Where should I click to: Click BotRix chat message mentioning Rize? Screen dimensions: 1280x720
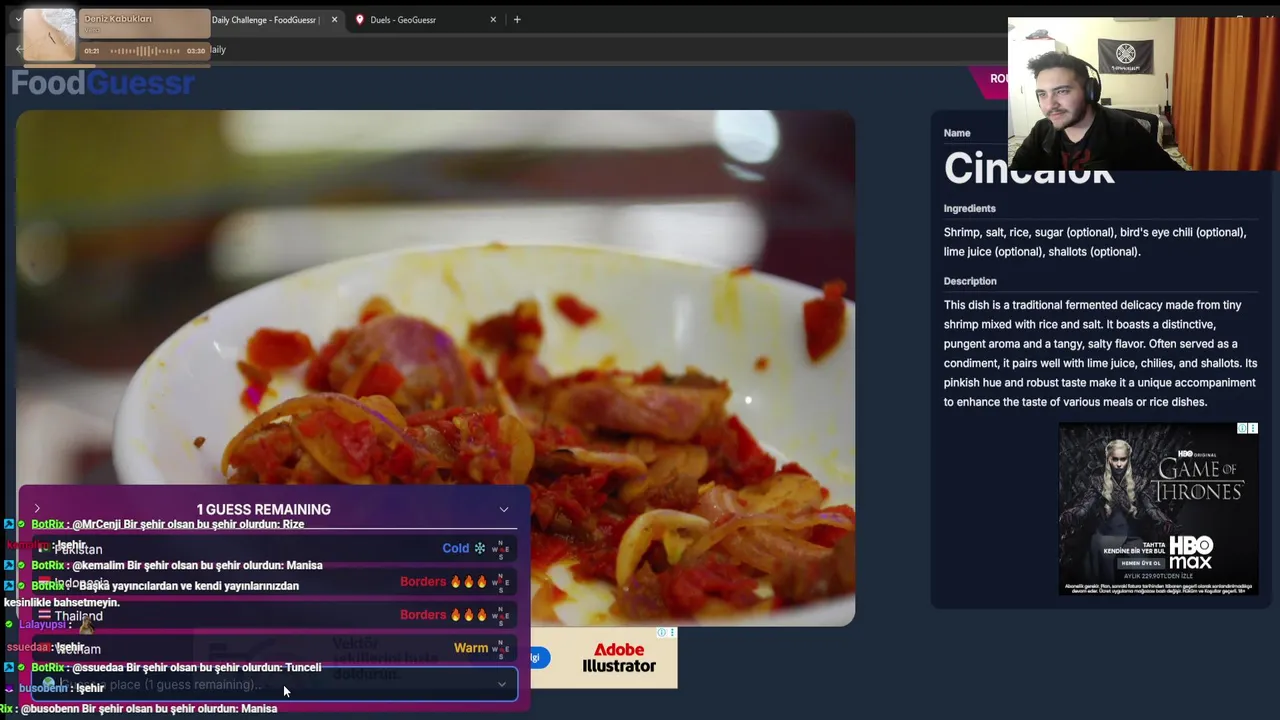(x=168, y=524)
